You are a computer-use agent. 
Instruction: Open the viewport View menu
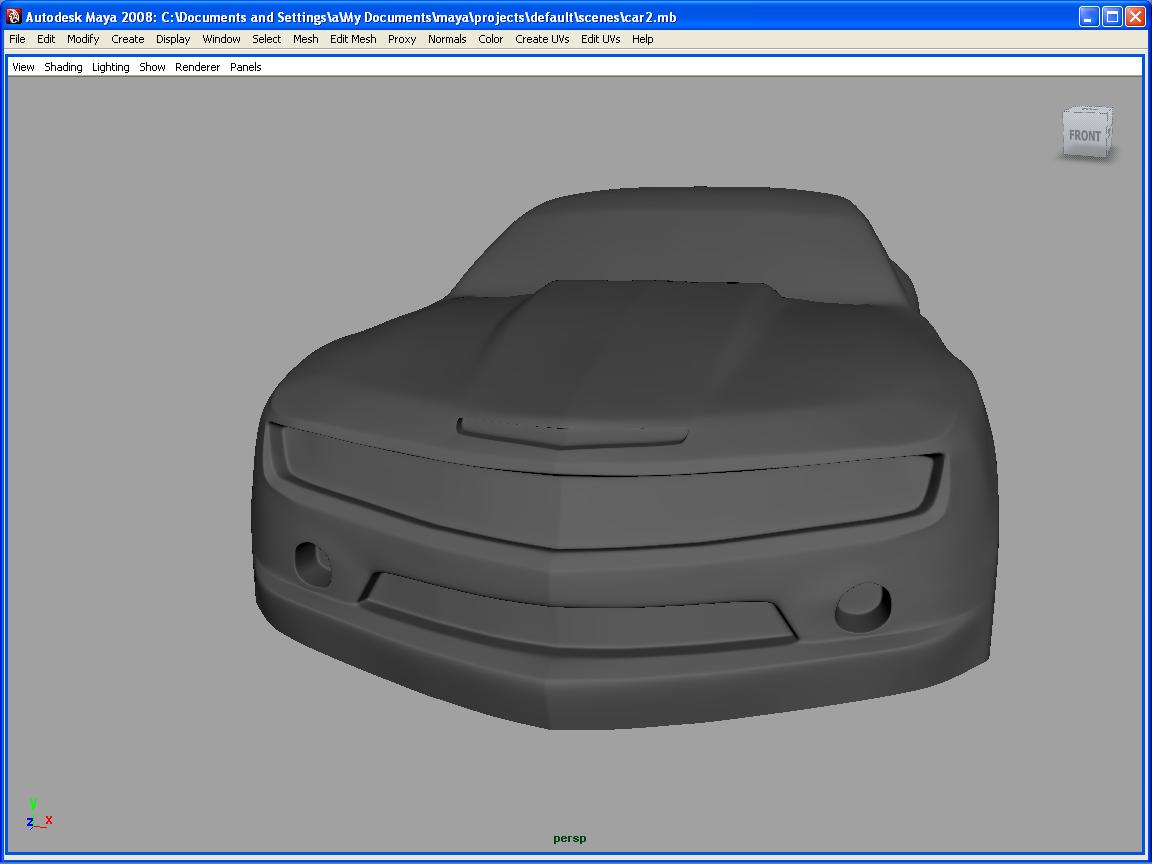(x=24, y=67)
